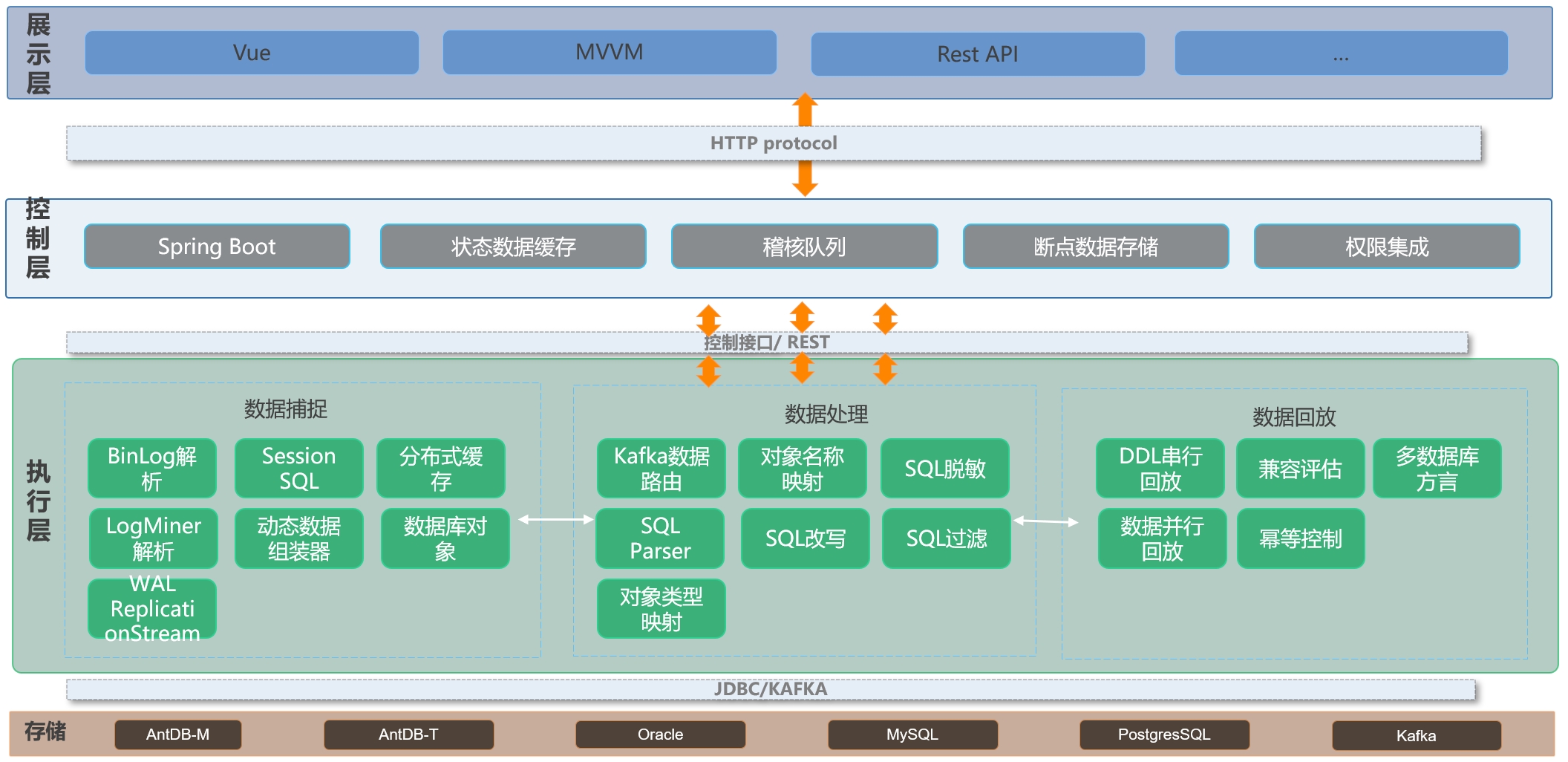Click the DDL串行回放 module
The height and width of the screenshot is (762, 1568).
click(x=1160, y=469)
